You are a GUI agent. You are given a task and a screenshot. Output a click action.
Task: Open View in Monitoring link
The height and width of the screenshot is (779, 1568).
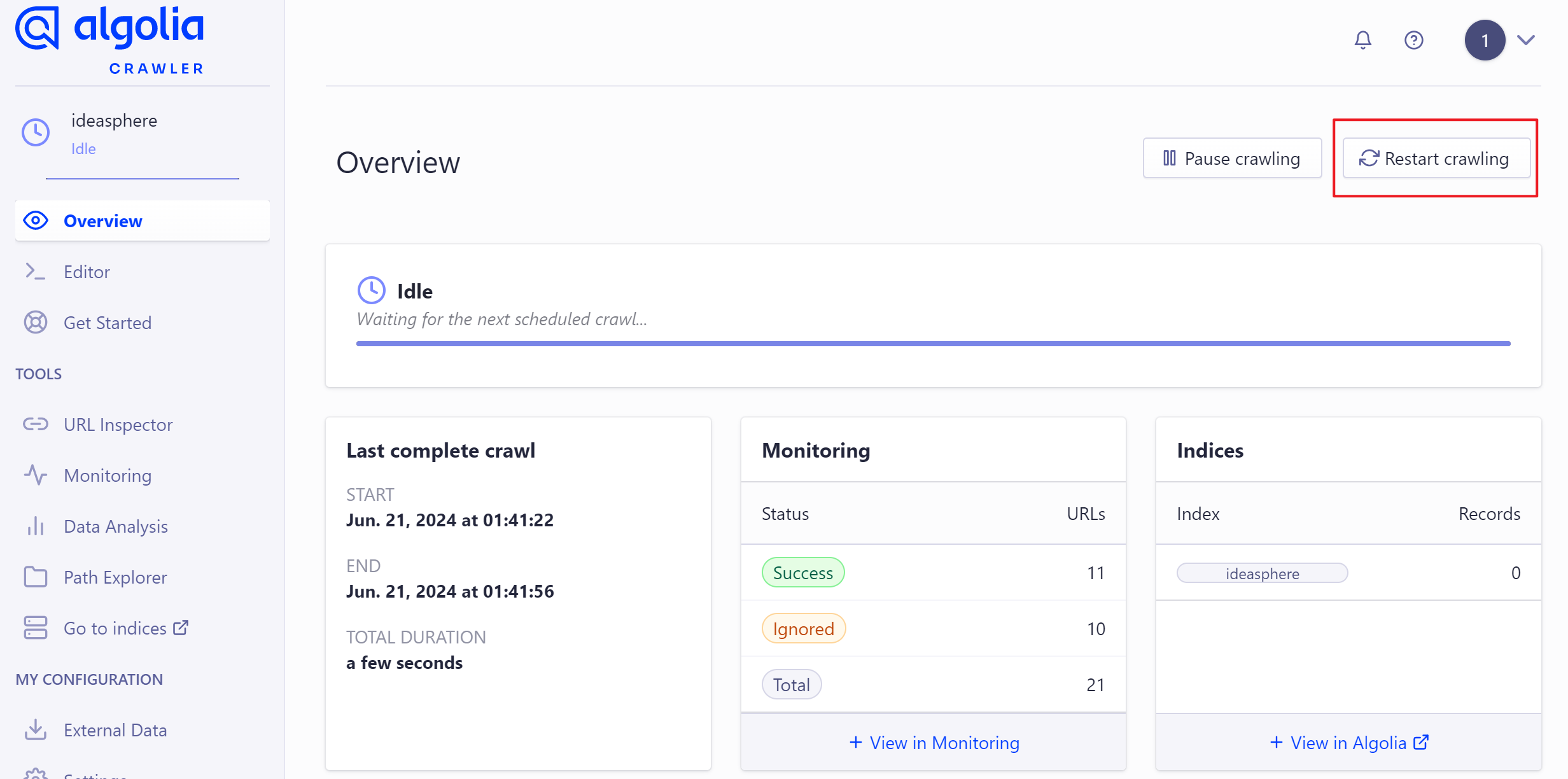[x=934, y=743]
